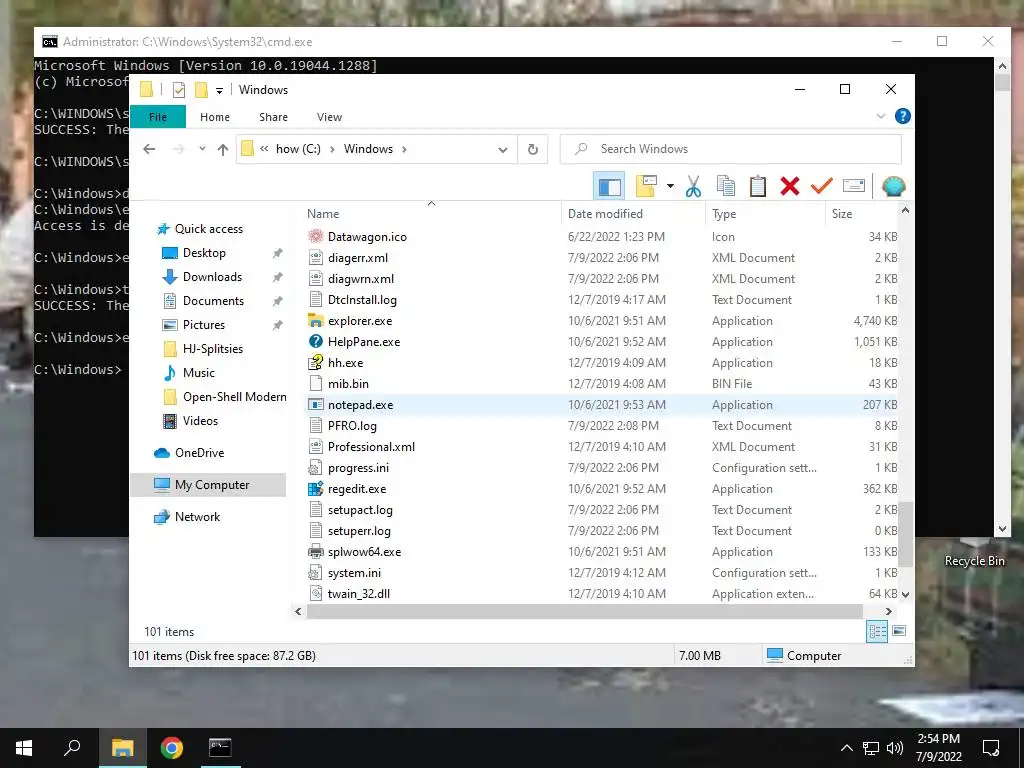Open Music in the navigation pane
Screen dimensions: 1024x768
click(x=199, y=373)
